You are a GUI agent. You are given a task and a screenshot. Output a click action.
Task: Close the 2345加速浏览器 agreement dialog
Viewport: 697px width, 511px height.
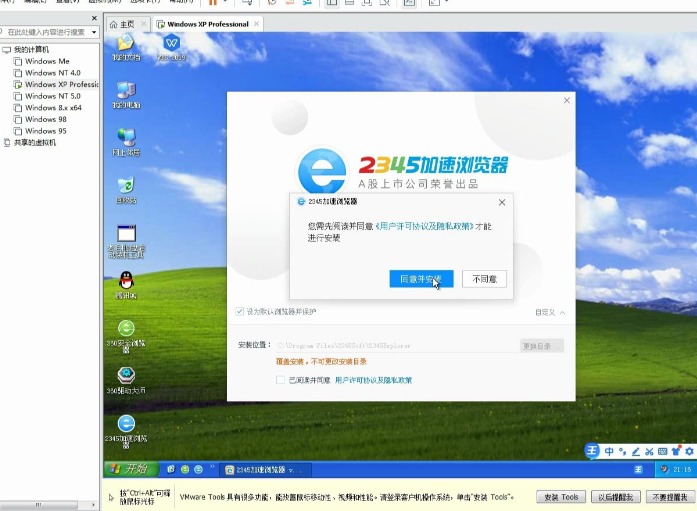click(x=502, y=203)
